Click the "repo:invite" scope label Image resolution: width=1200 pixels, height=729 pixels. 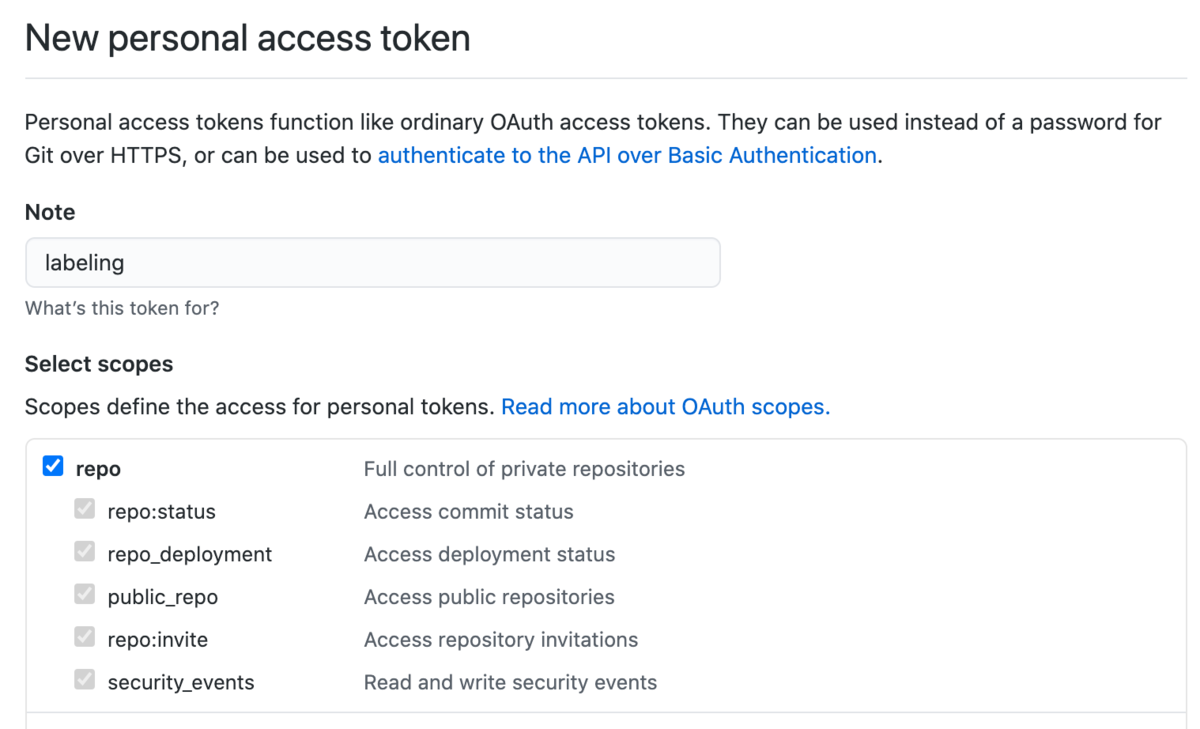[157, 640]
